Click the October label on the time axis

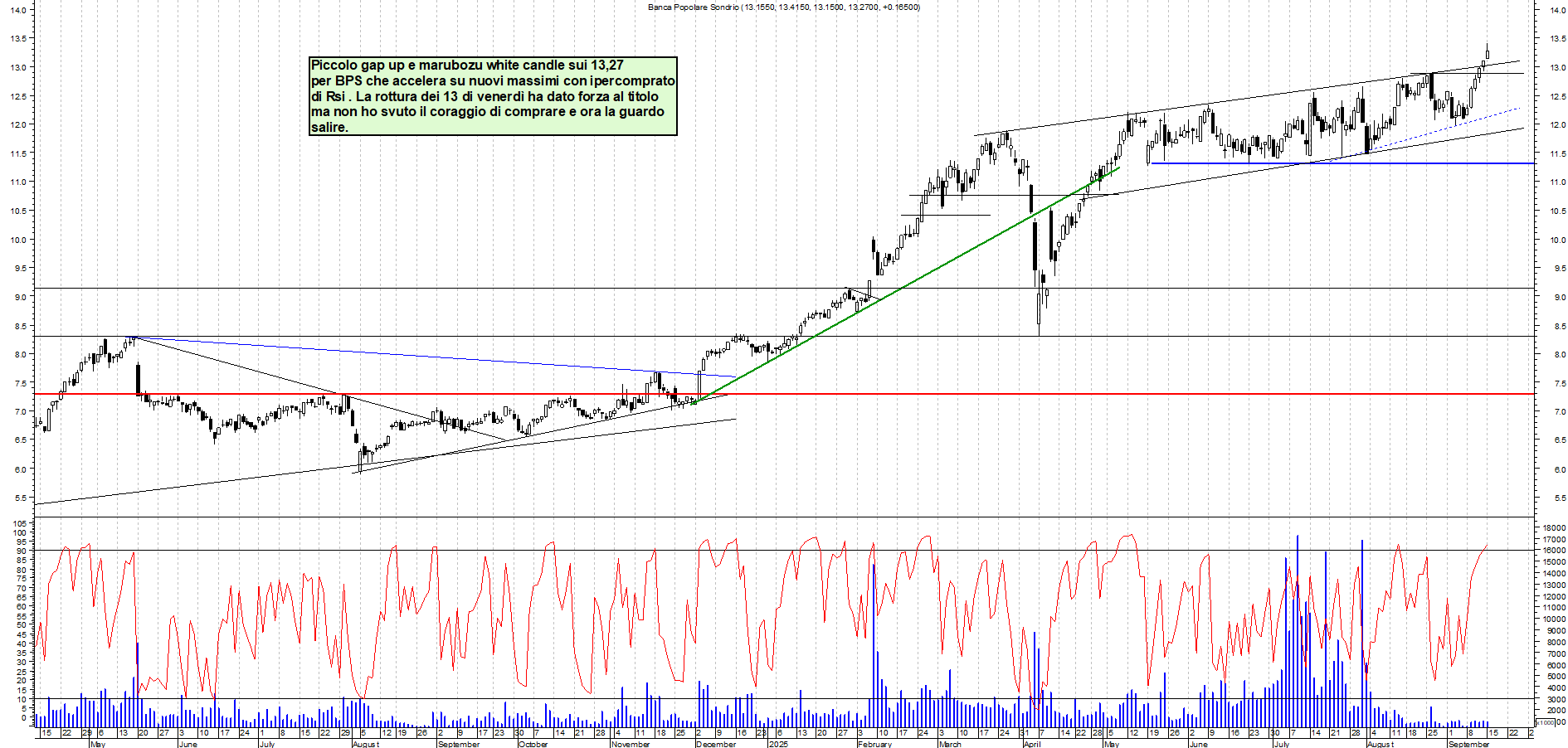coord(533,744)
